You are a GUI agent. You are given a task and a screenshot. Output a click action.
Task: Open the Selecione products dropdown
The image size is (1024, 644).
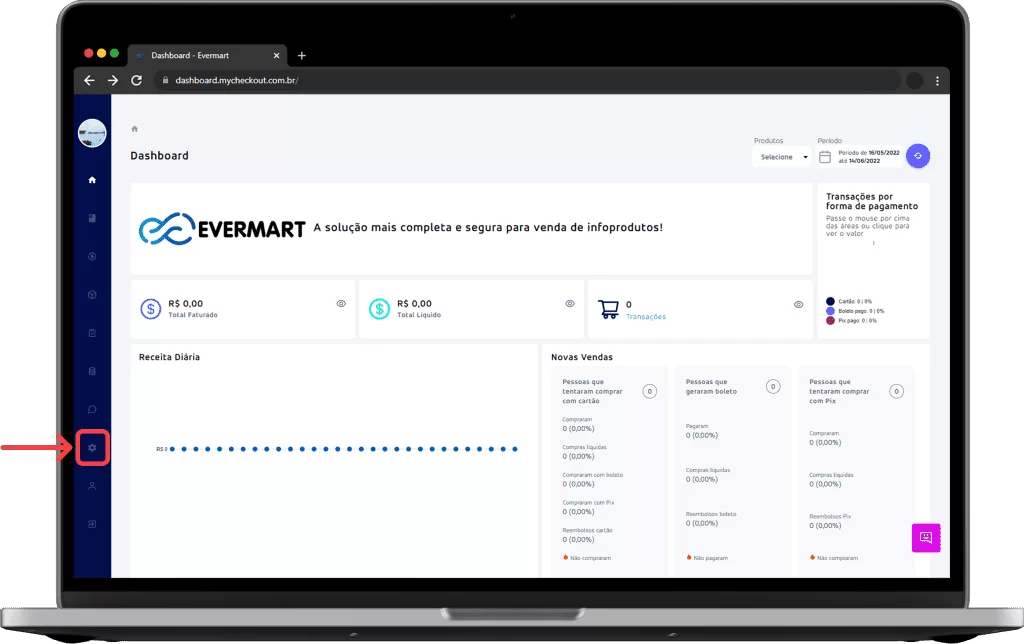pyautogui.click(x=781, y=156)
